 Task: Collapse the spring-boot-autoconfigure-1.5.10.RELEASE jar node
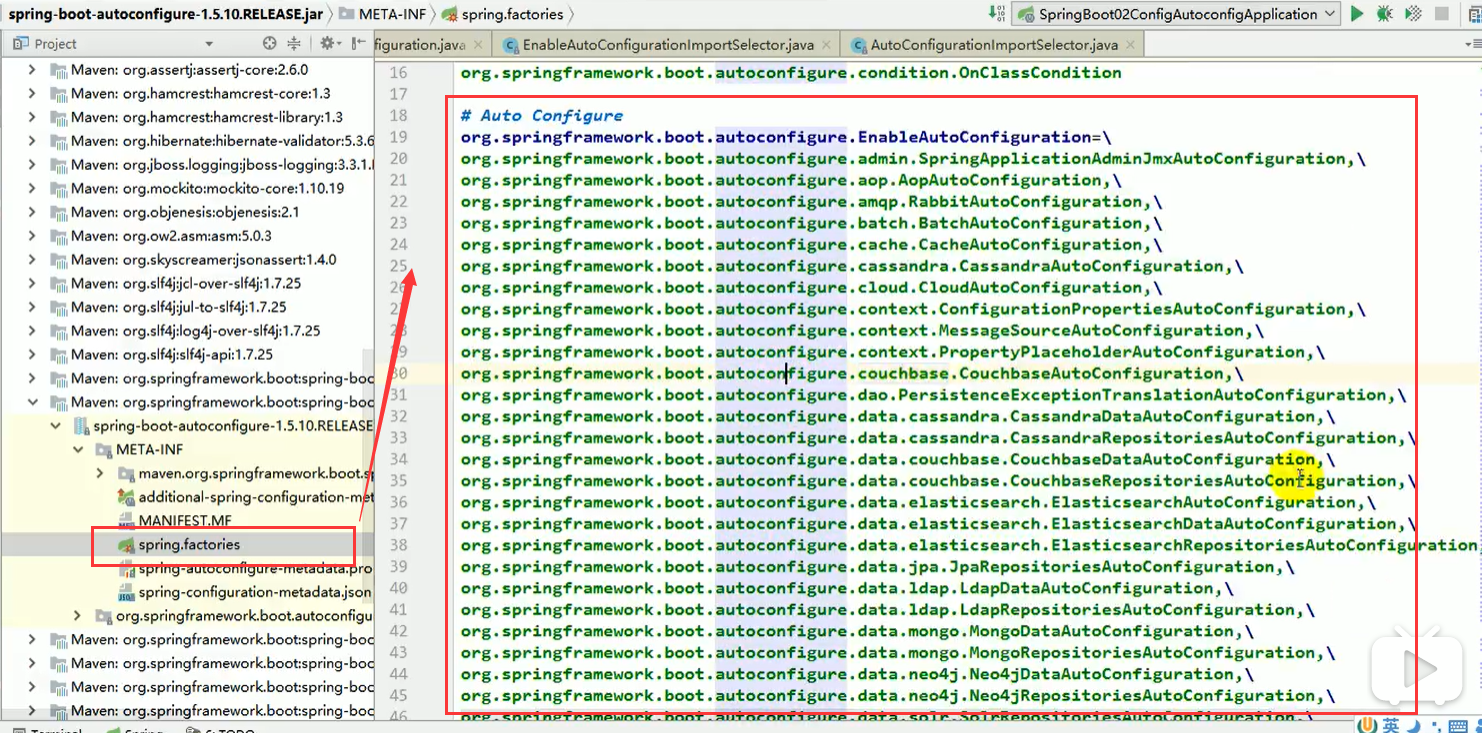(x=57, y=426)
